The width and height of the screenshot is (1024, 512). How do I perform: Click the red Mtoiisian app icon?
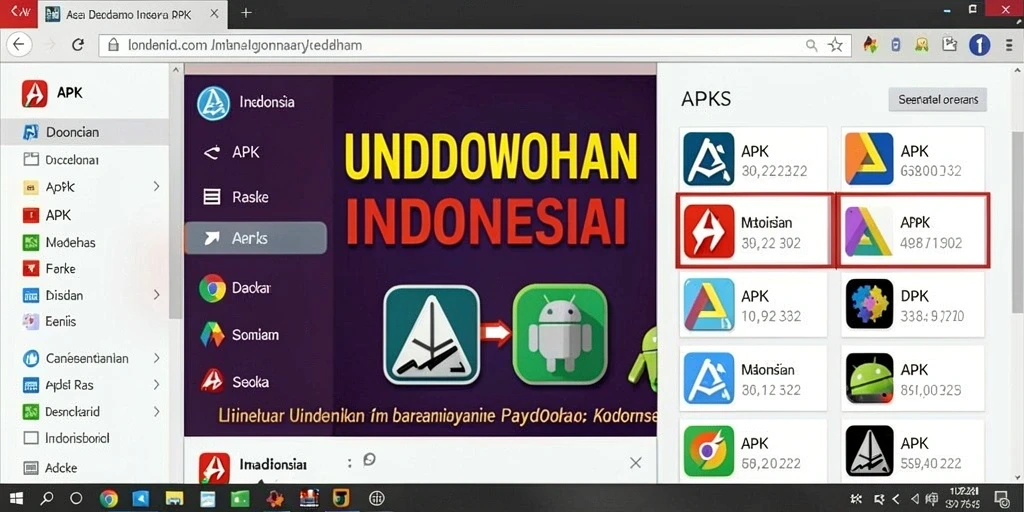[x=709, y=231]
